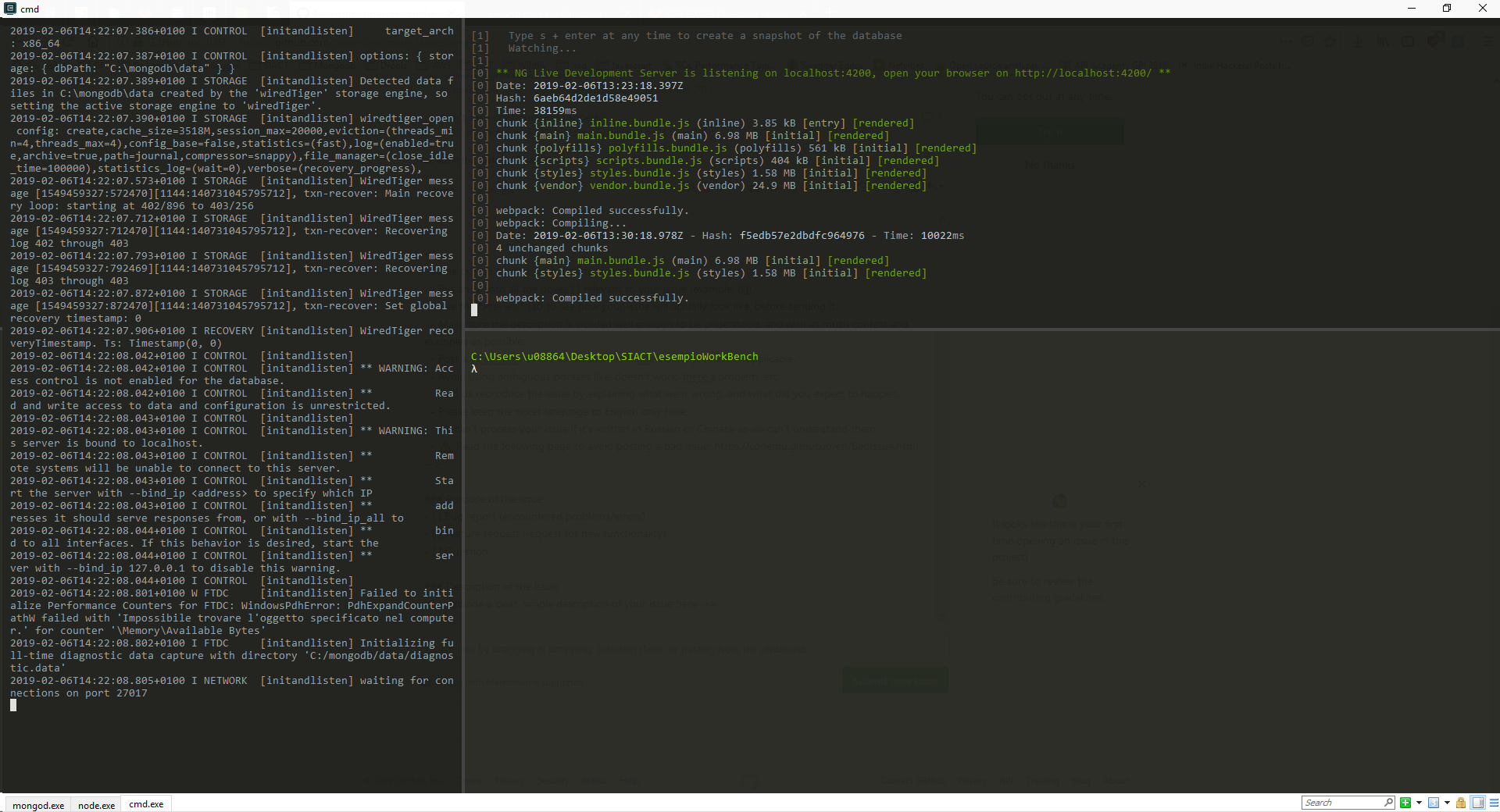Open the dropdown arrow next to the green plus
The image size is (1500, 812).
click(x=1419, y=803)
